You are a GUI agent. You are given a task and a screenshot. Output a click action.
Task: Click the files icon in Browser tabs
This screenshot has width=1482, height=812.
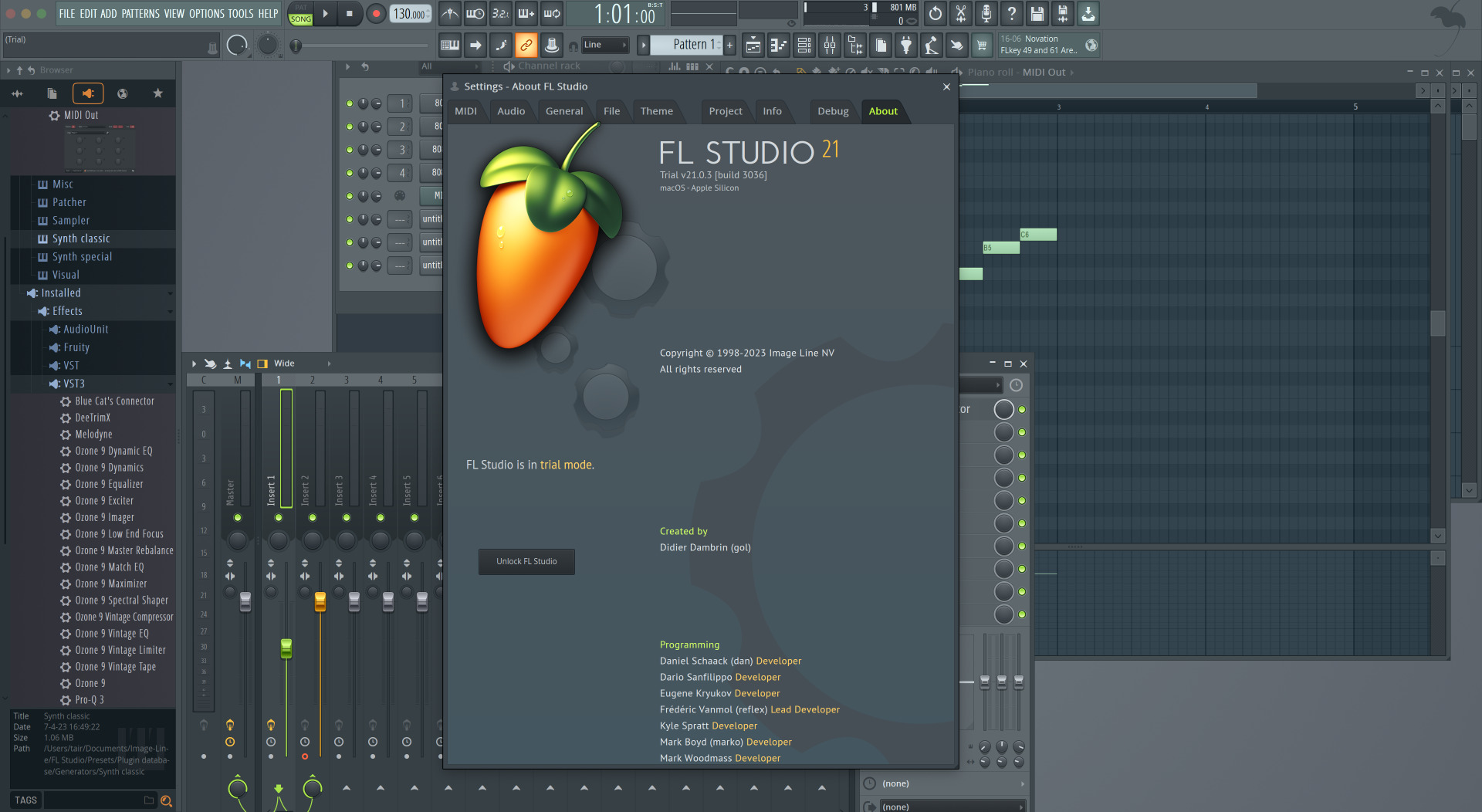point(52,93)
